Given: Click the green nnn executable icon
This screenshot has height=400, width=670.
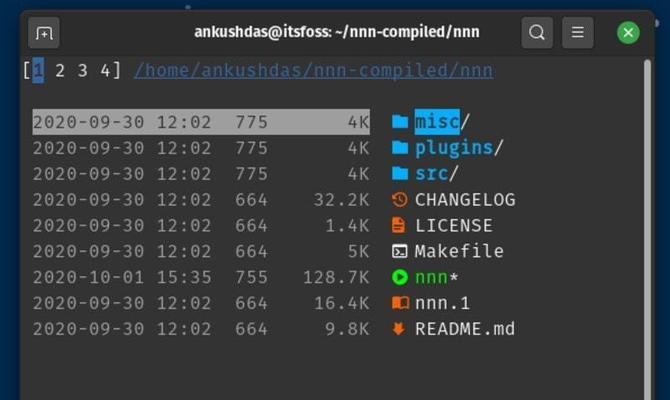Looking at the screenshot, I should [400, 277].
